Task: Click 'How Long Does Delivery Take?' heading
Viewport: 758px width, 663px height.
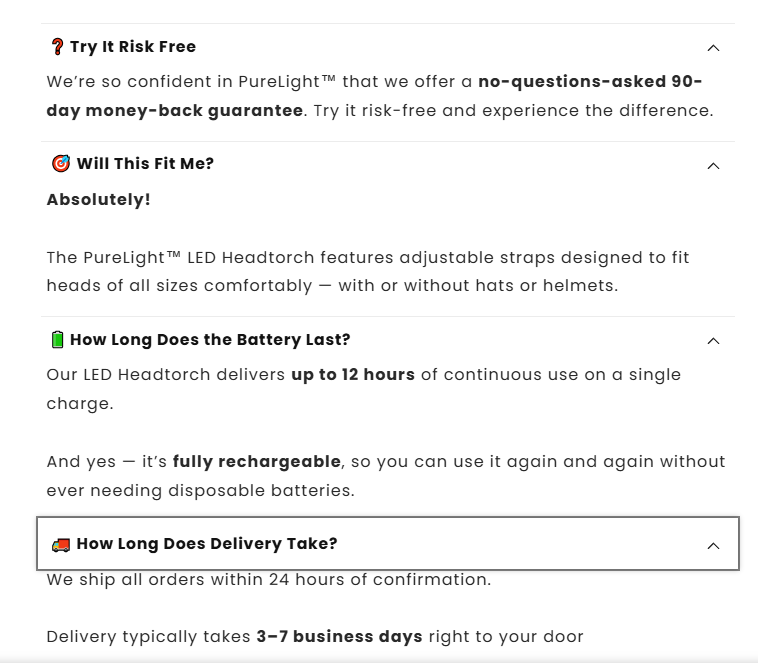Action: pos(207,544)
